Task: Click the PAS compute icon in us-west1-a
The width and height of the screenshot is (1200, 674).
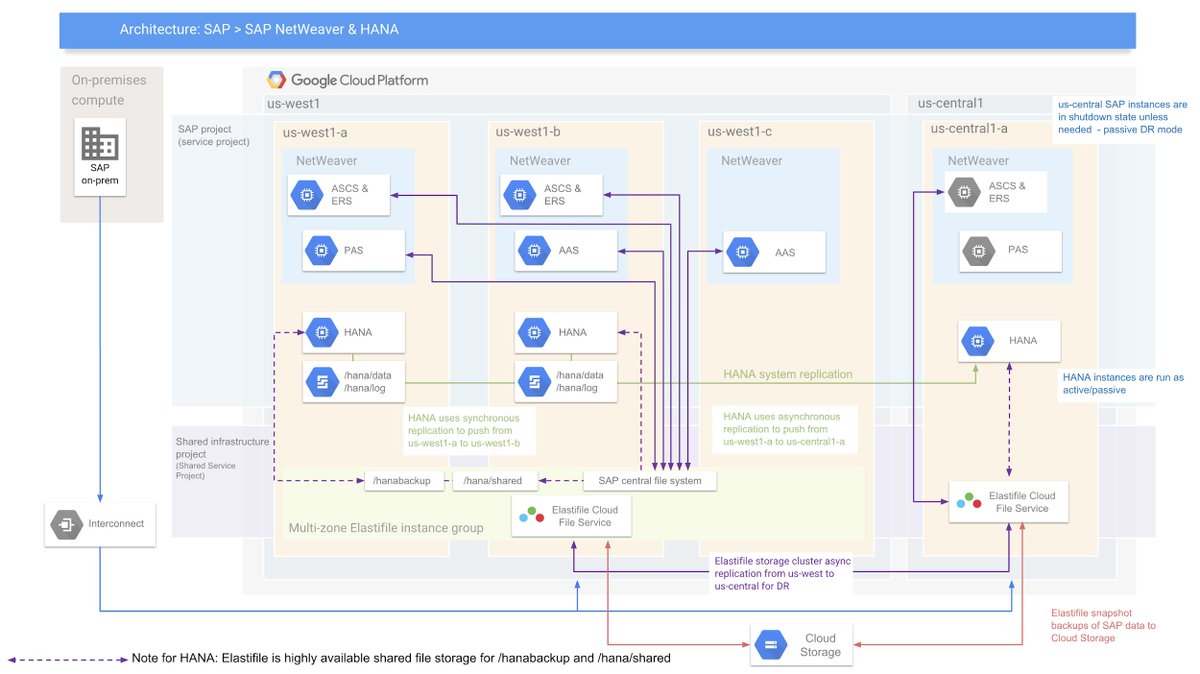Action: pyautogui.click(x=321, y=249)
